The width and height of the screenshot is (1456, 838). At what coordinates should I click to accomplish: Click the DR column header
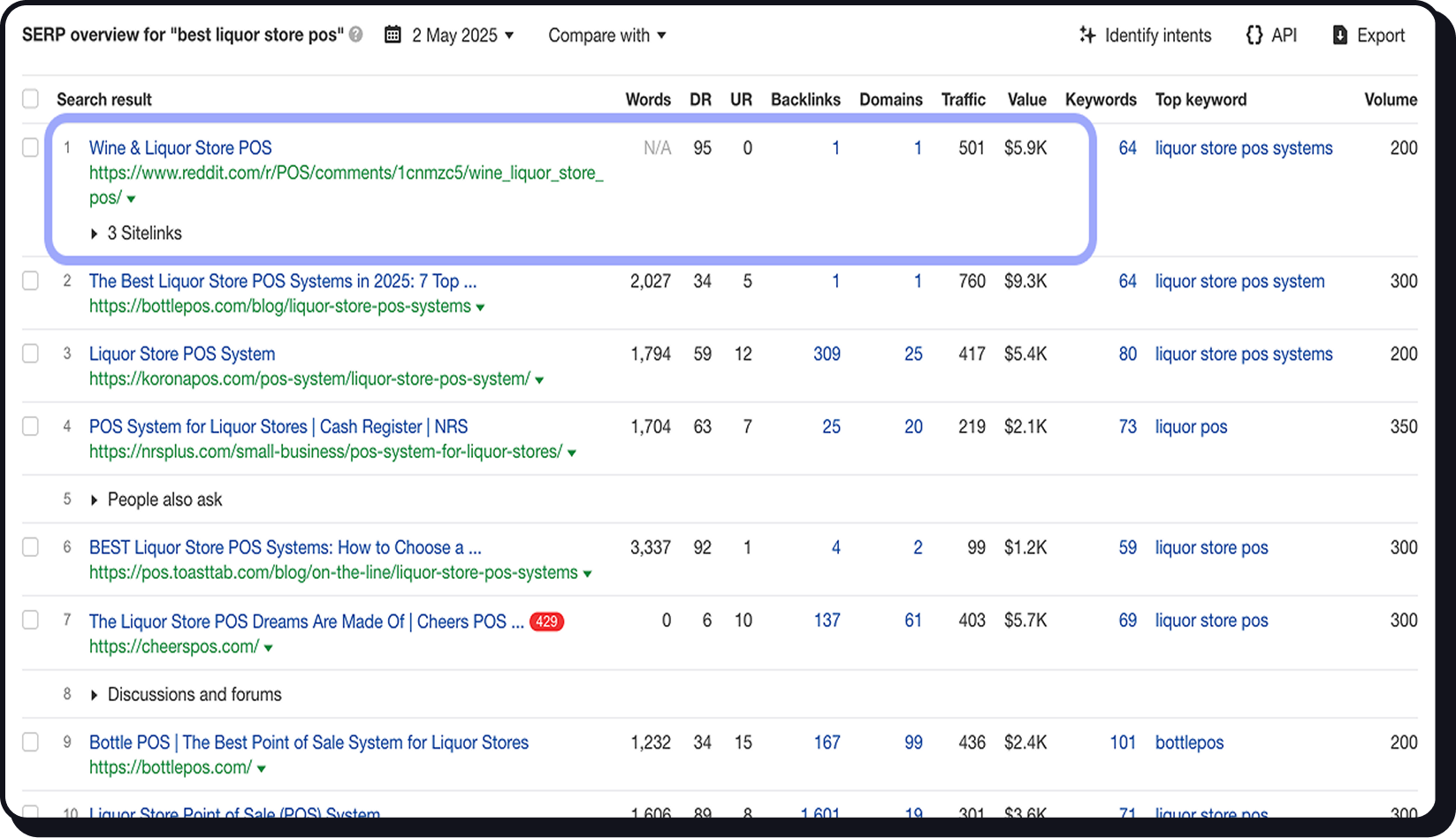click(700, 99)
